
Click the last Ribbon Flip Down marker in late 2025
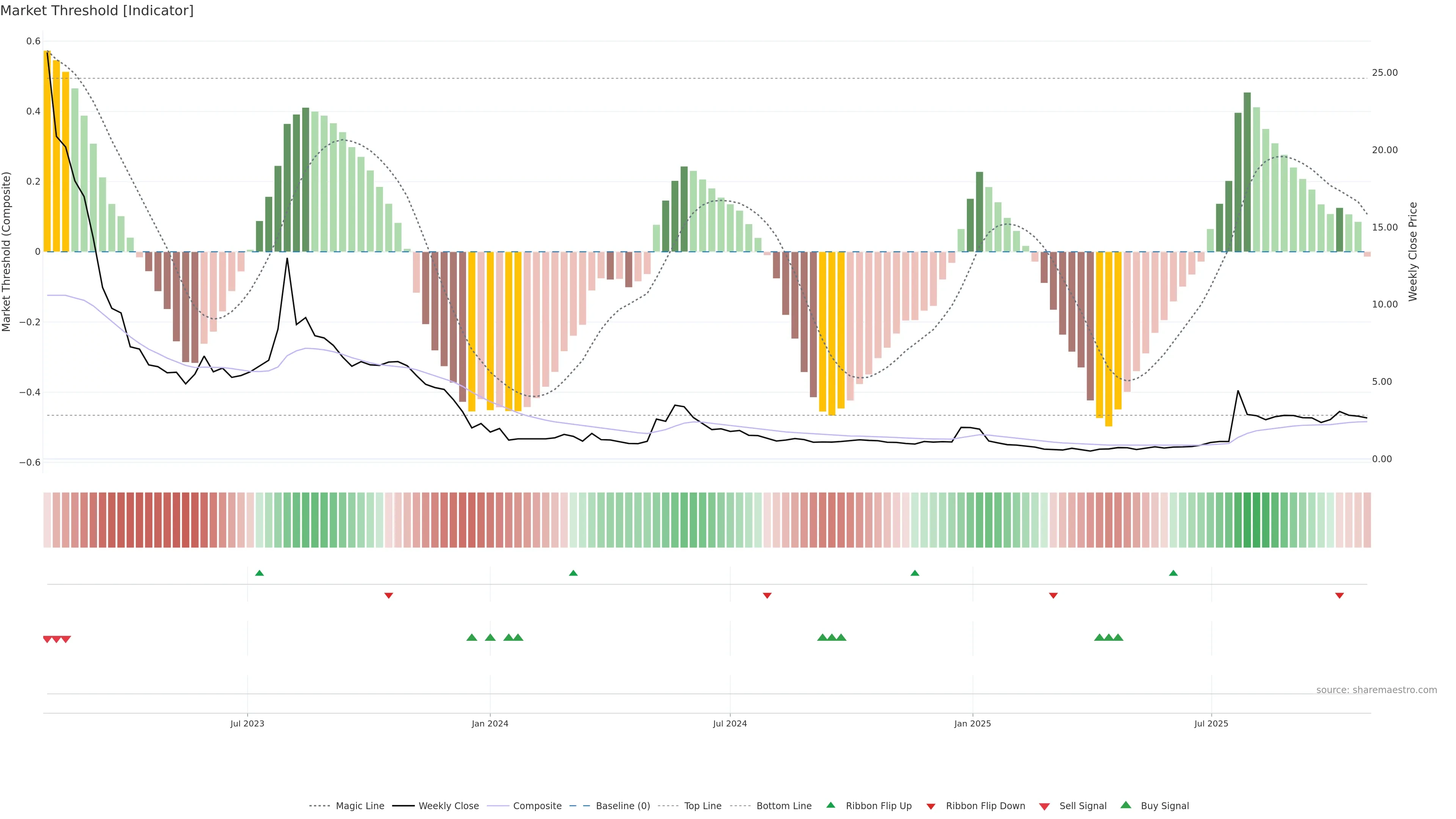[1339, 595]
